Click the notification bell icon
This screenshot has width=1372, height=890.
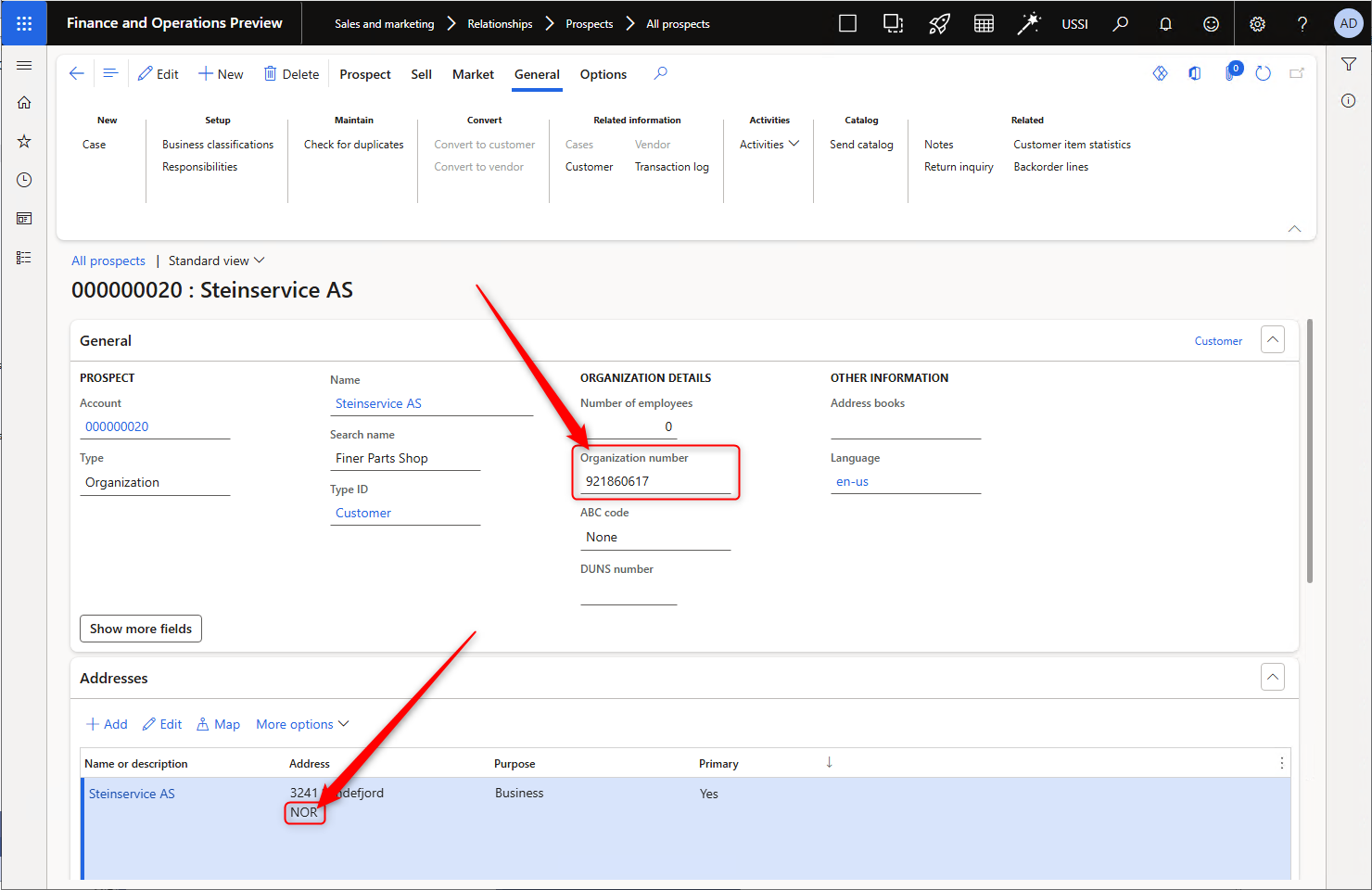coord(1165,24)
